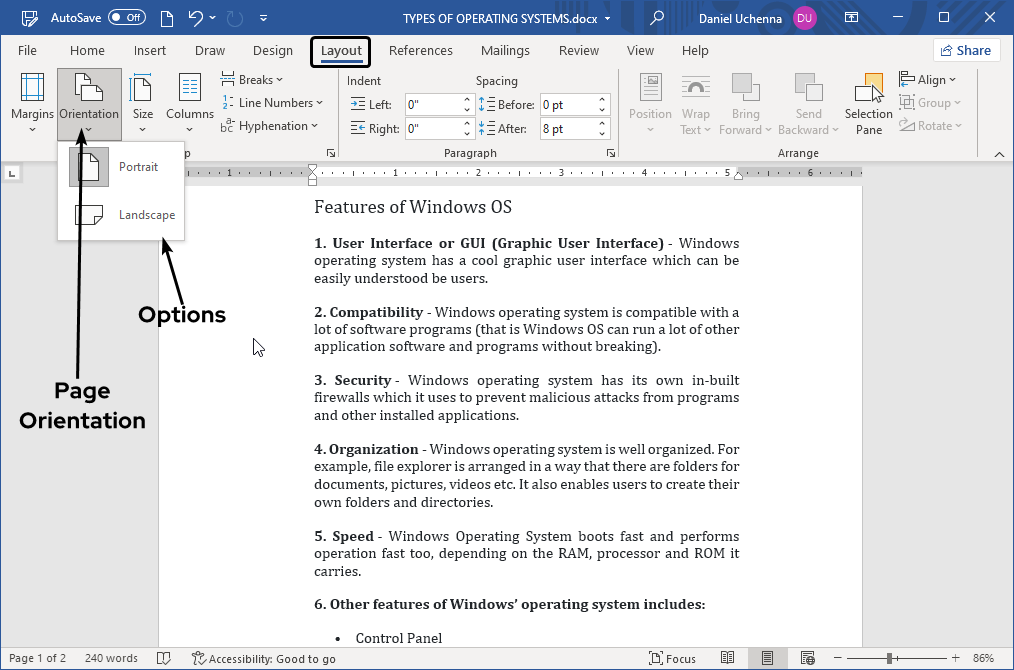This screenshot has width=1014, height=670.
Task: Switch to Web Layout view in status bar
Action: click(x=808, y=657)
